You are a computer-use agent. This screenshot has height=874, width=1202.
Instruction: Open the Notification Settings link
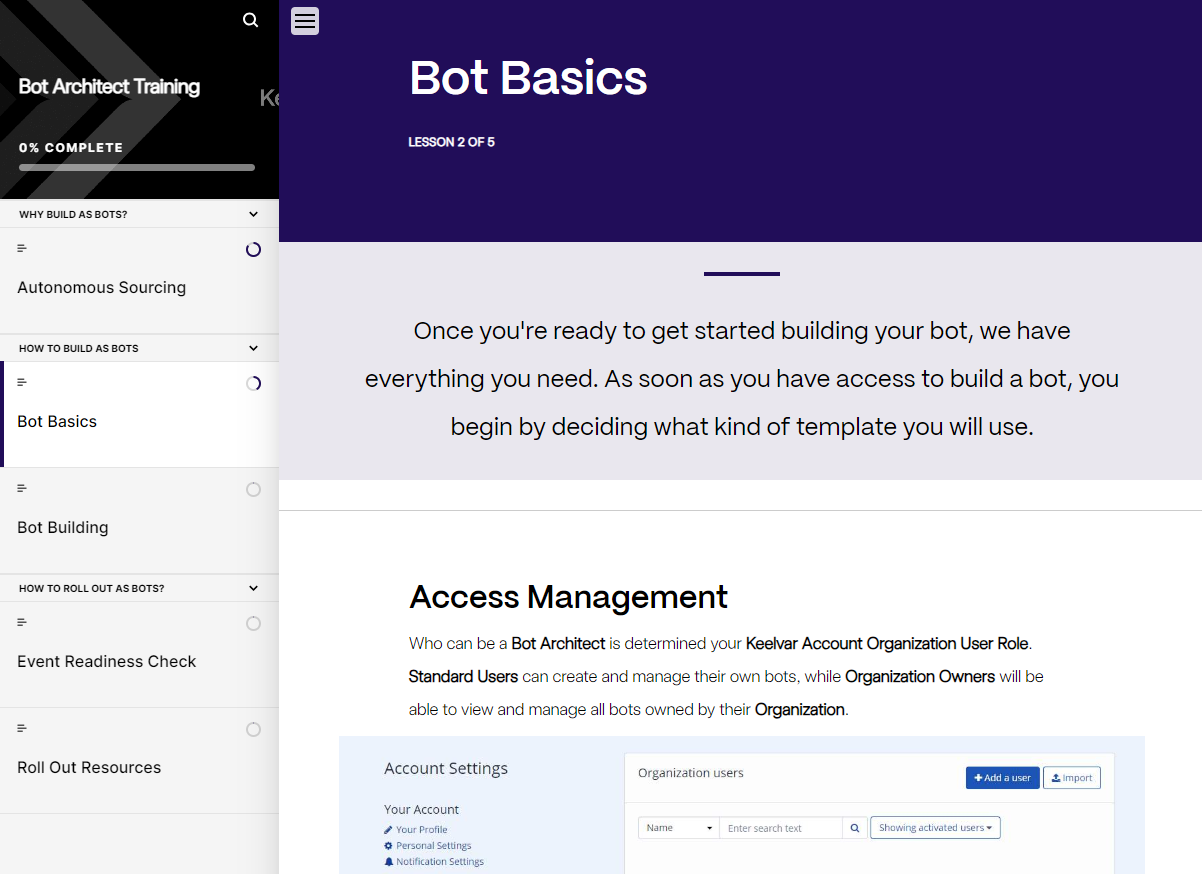click(x=440, y=862)
